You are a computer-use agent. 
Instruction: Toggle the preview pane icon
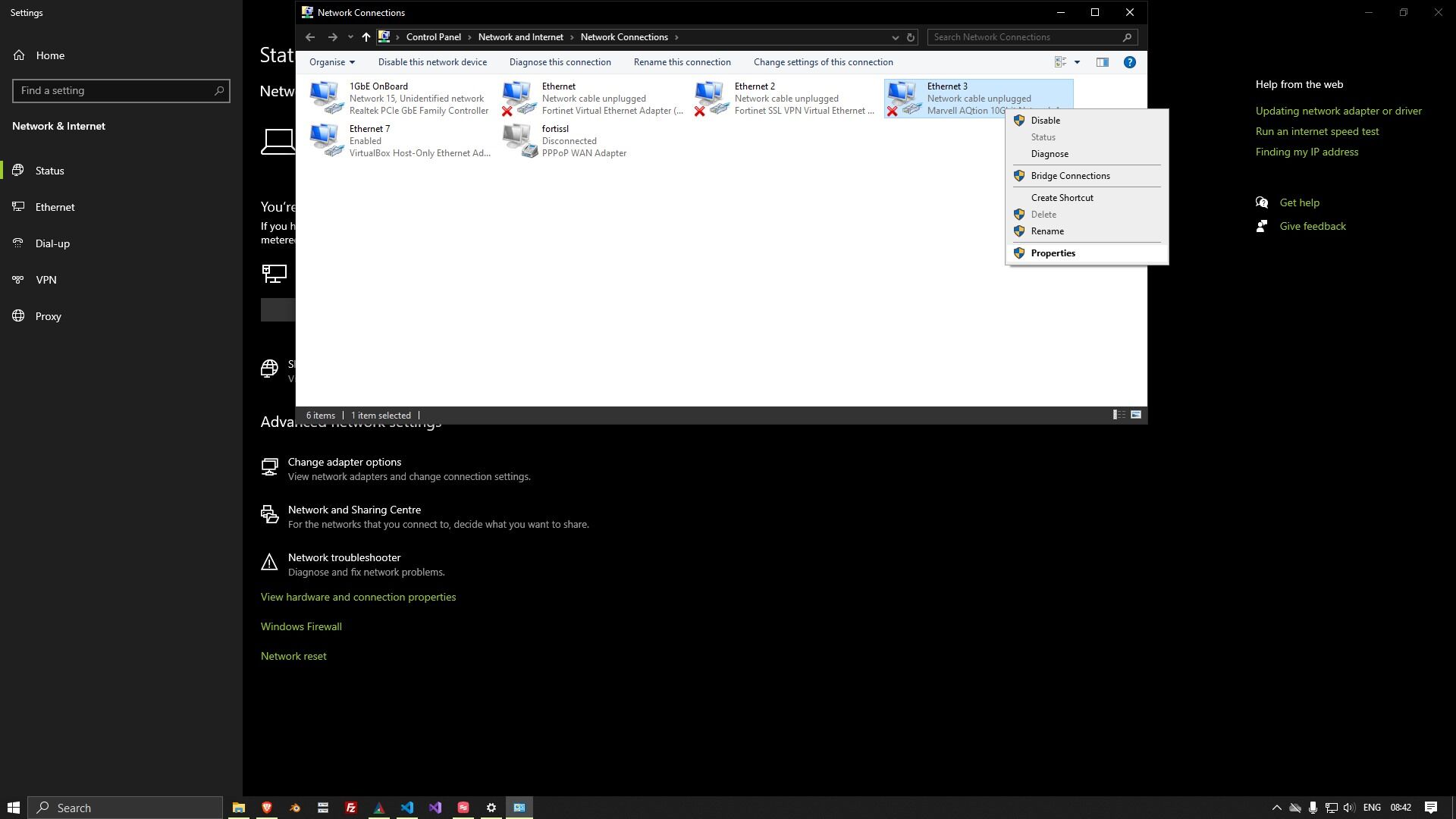click(x=1102, y=62)
